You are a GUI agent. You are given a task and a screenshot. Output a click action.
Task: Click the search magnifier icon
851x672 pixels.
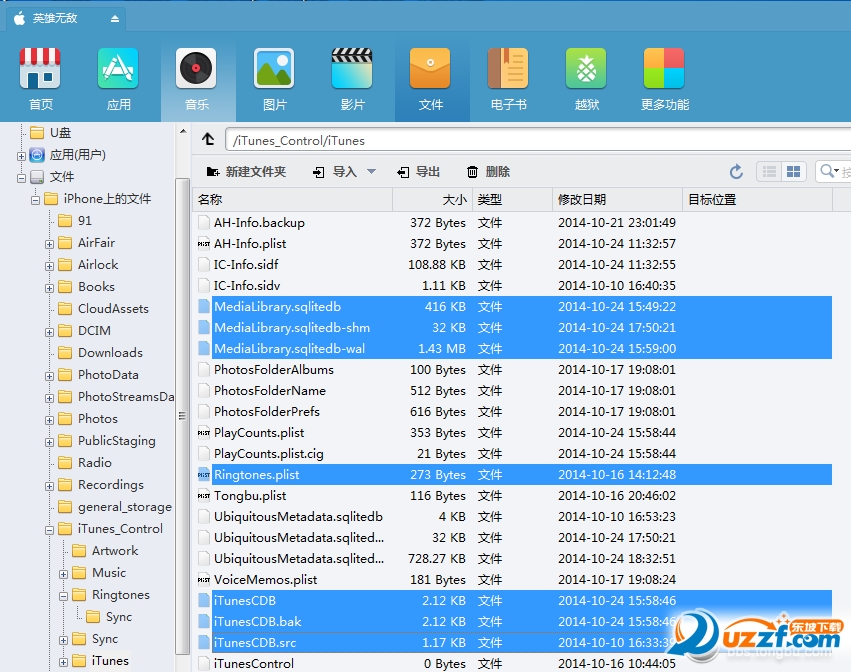pos(827,172)
